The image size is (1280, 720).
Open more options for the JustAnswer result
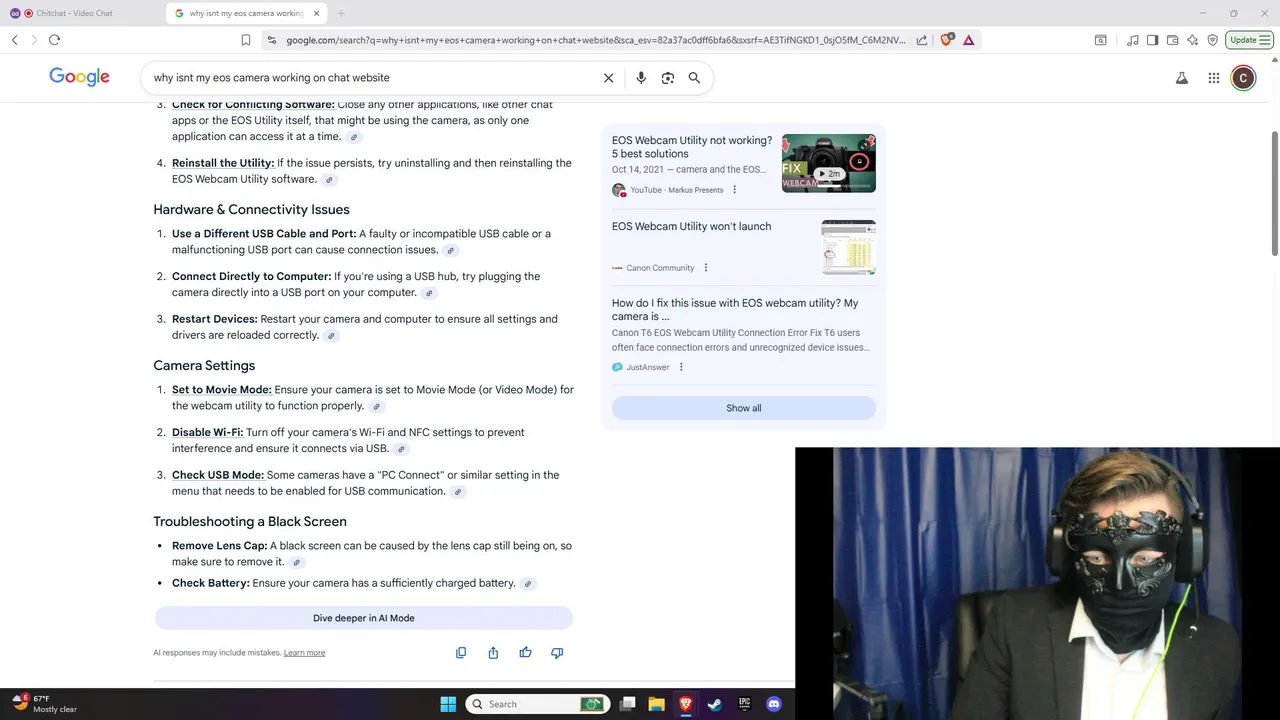coord(681,367)
